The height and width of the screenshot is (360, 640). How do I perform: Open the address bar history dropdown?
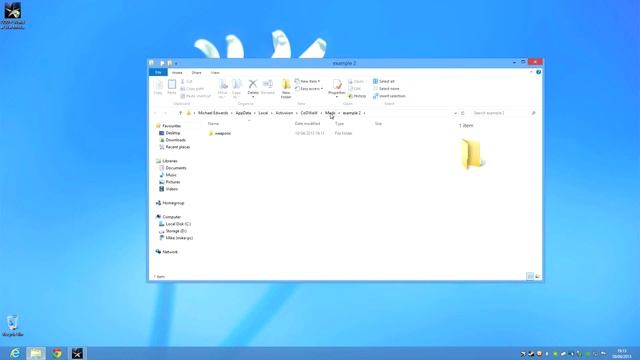(x=455, y=113)
